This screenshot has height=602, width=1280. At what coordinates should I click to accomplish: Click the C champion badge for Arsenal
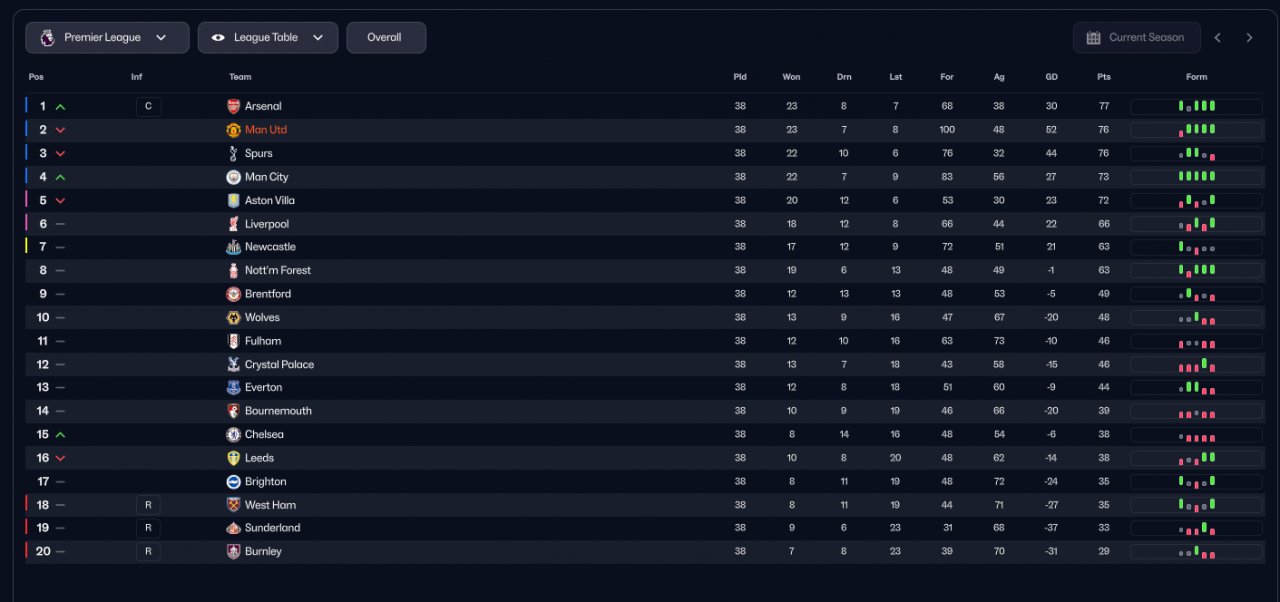click(x=148, y=106)
